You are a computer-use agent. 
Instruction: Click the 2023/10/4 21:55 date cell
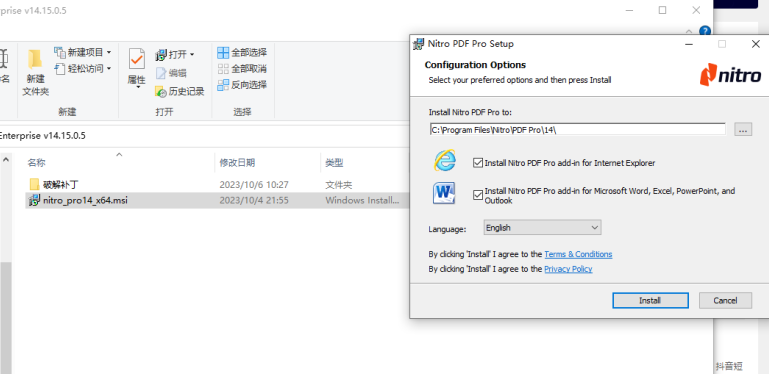click(x=254, y=200)
